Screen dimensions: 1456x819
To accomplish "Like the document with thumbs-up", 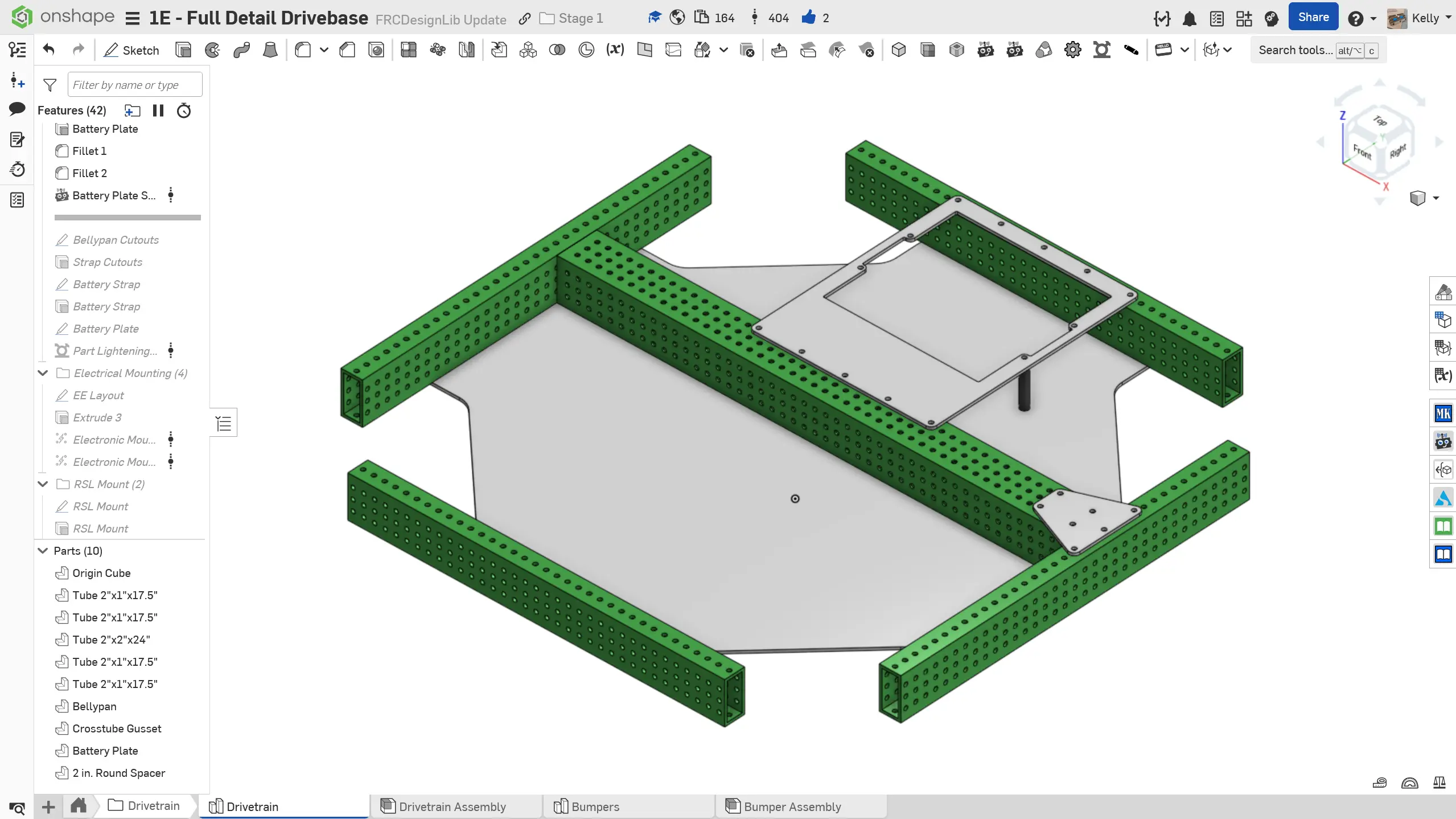I will coord(808,18).
